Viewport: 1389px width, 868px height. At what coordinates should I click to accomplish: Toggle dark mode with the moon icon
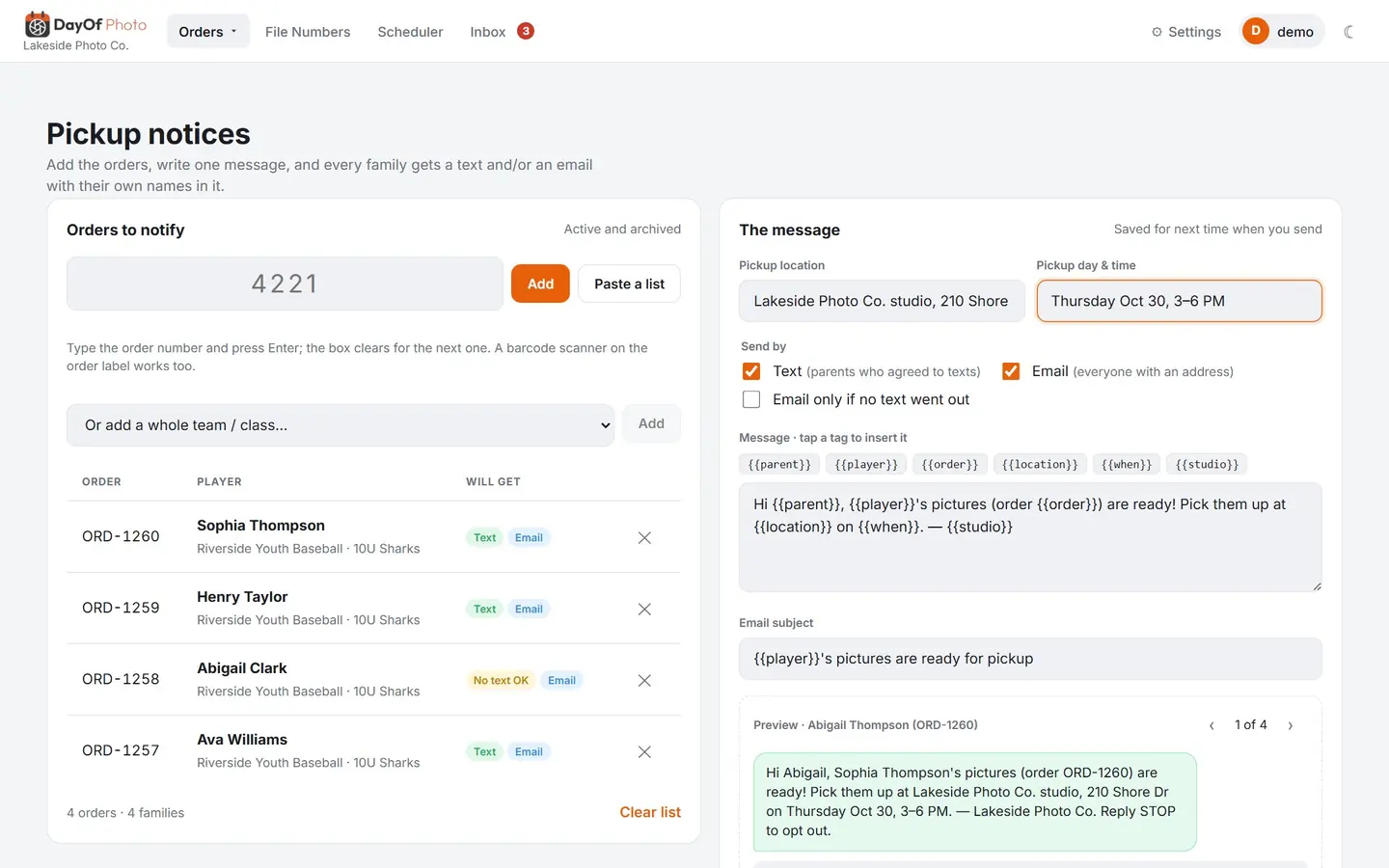pyautogui.click(x=1348, y=32)
